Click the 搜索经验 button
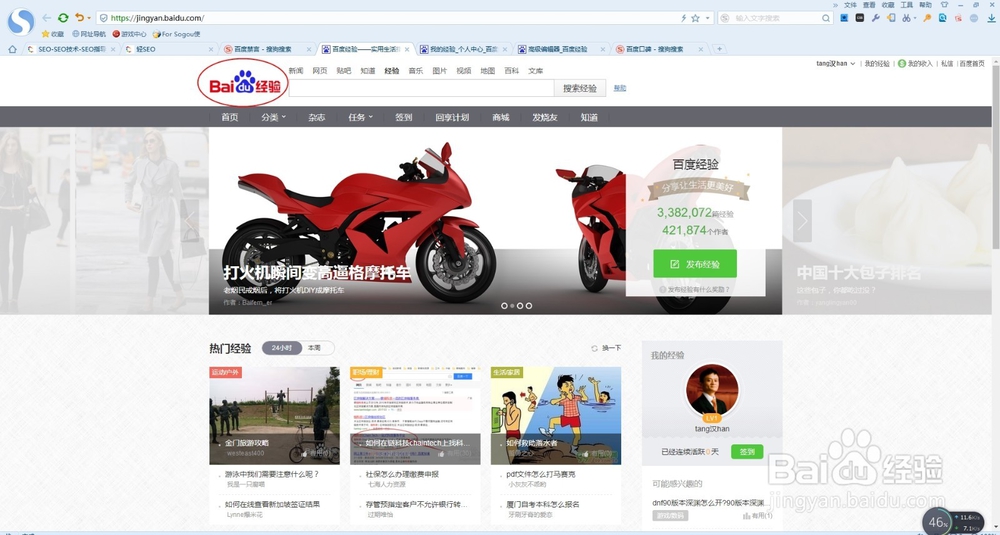The height and width of the screenshot is (535, 1000). point(580,88)
